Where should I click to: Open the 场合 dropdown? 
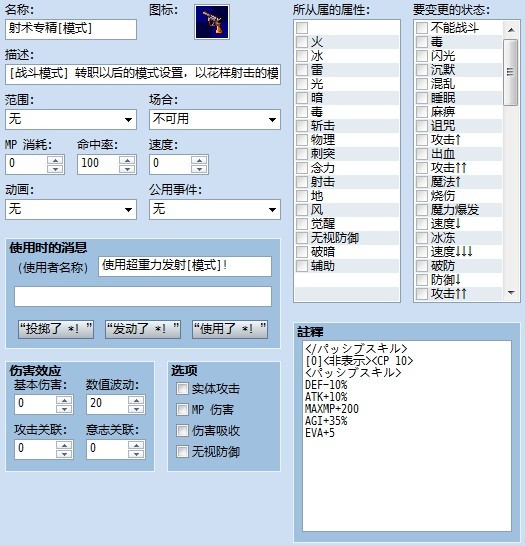(215, 119)
